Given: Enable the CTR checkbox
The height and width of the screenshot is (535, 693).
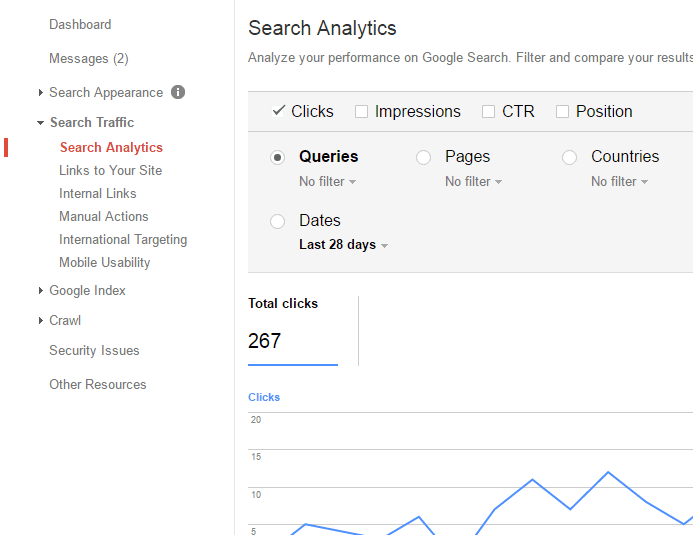Looking at the screenshot, I should pos(489,112).
